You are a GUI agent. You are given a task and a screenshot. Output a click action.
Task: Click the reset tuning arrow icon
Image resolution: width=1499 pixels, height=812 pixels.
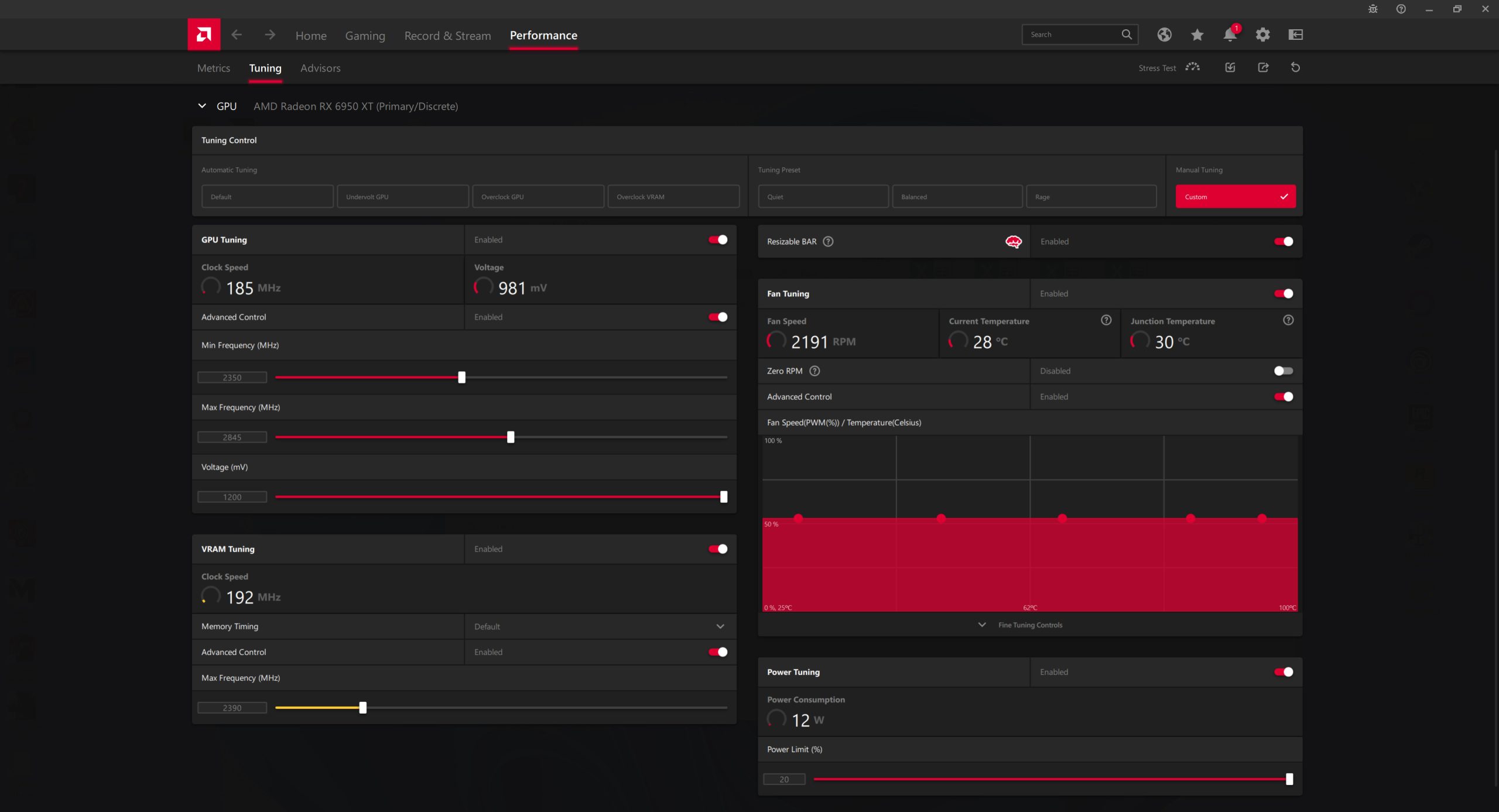1295,67
